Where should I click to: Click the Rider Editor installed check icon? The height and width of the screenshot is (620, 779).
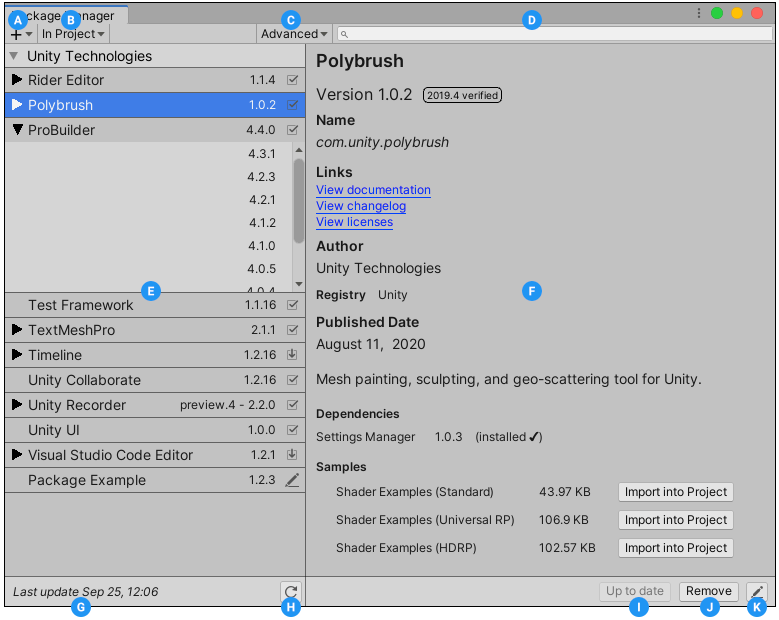[293, 79]
